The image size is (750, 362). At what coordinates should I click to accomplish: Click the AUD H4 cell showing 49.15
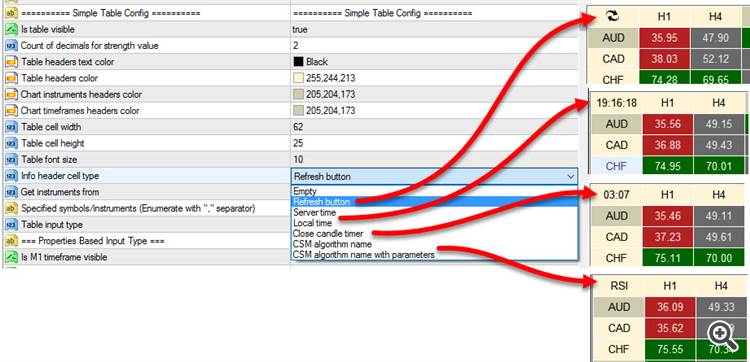(x=719, y=124)
